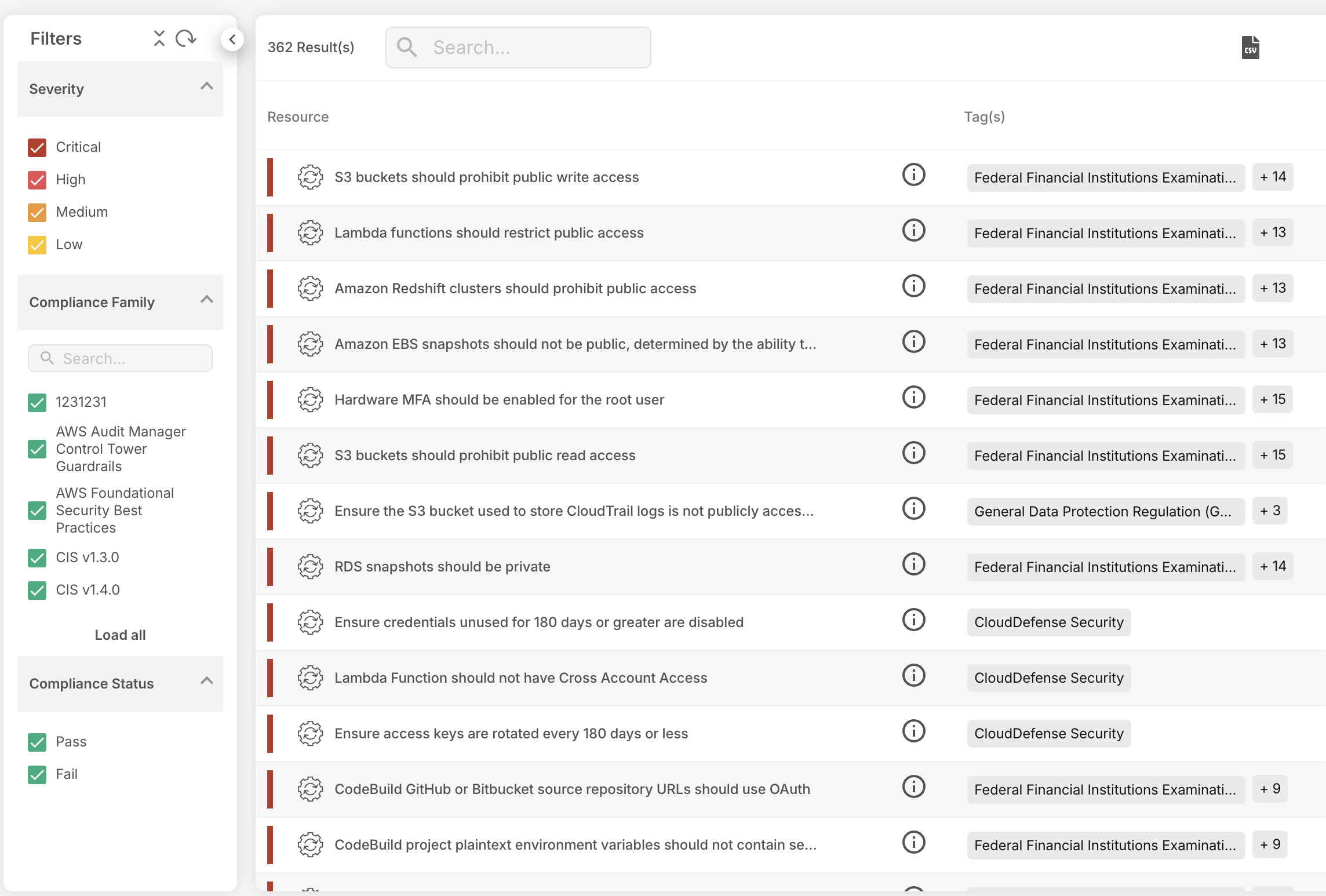Collapse the filters panel with the arrow button

pos(232,39)
